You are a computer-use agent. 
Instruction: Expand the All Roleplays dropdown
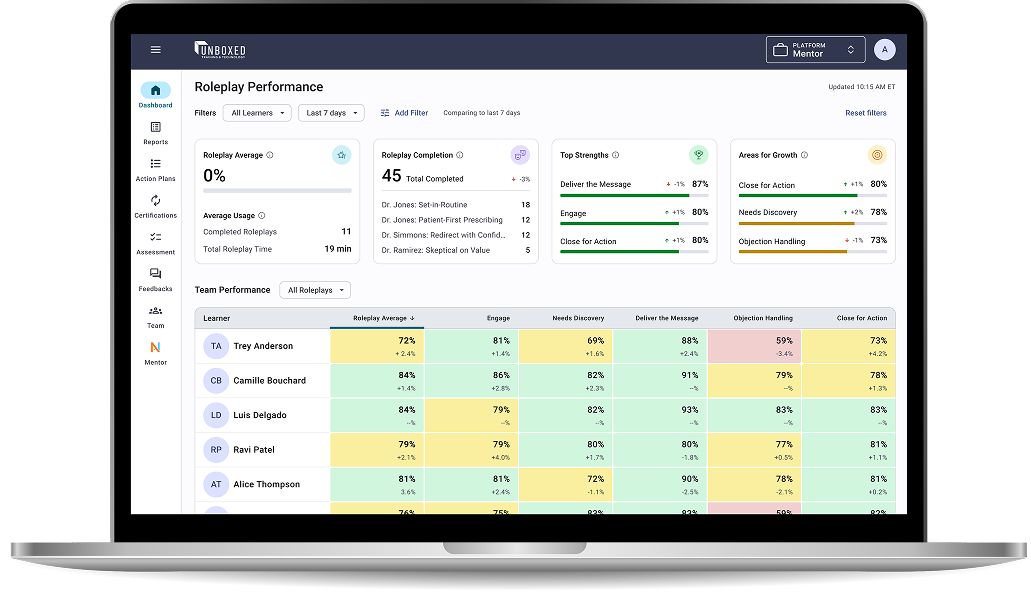[315, 290]
